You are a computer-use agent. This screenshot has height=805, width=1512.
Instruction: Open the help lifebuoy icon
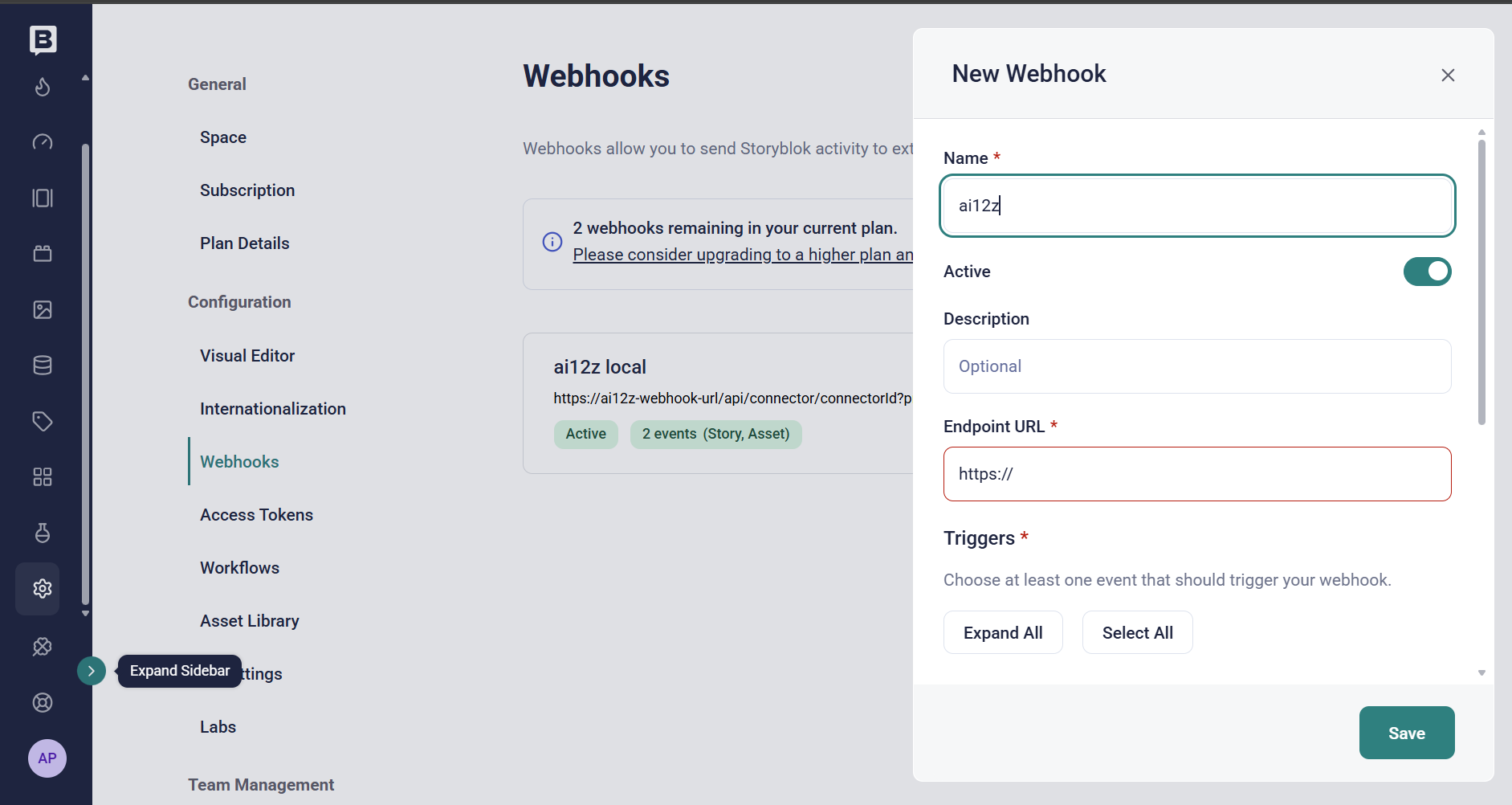pyautogui.click(x=43, y=702)
